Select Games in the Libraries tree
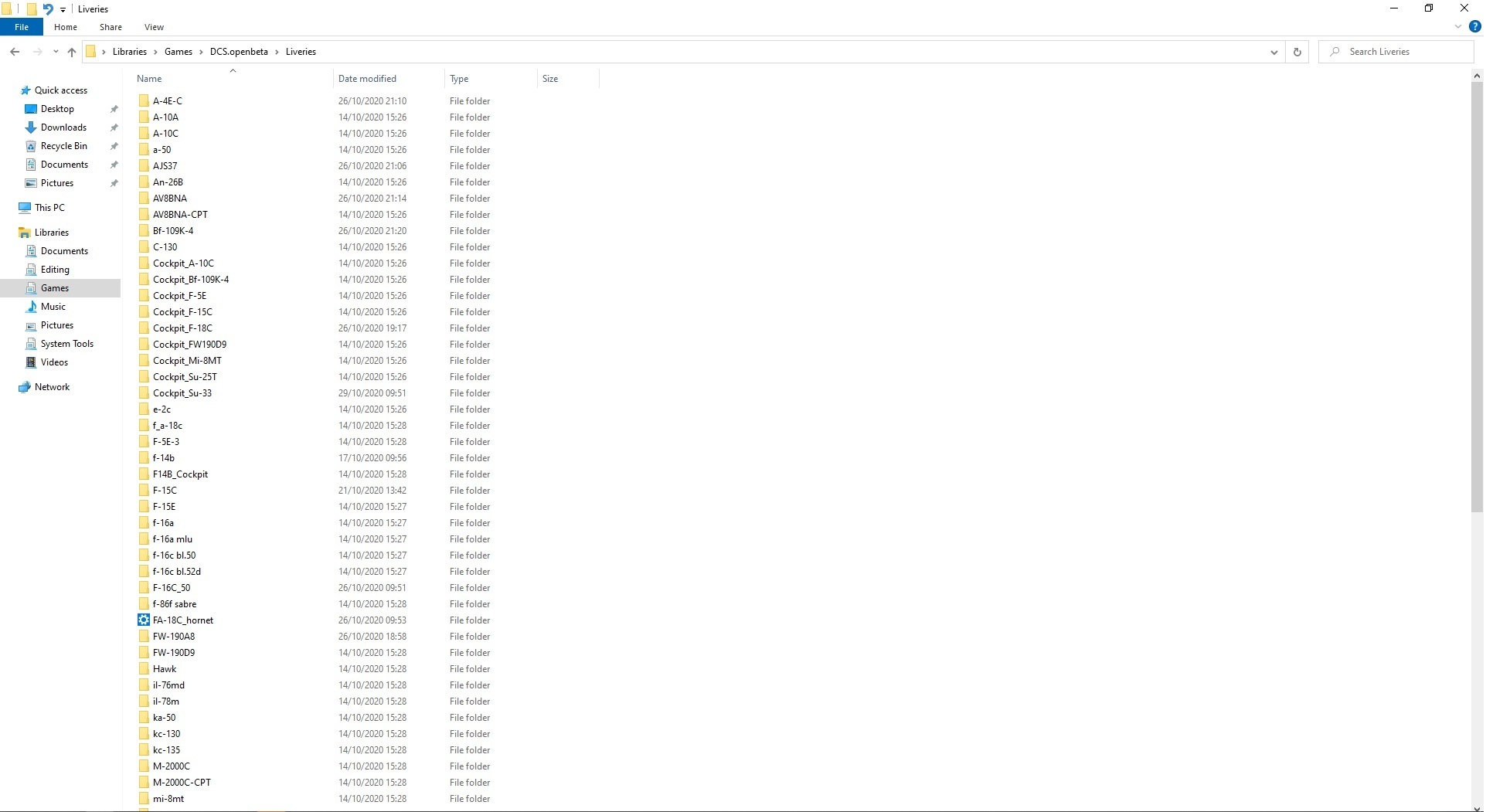This screenshot has height=812, width=1486. pyautogui.click(x=55, y=288)
